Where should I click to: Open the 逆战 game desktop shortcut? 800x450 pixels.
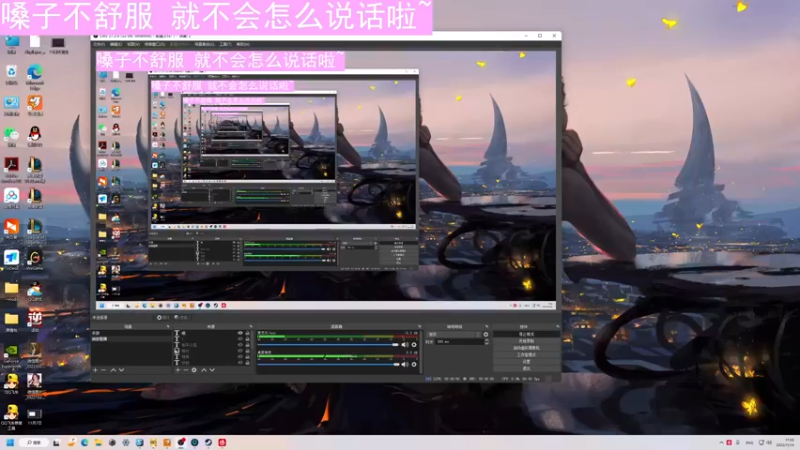pyautogui.click(x=35, y=322)
